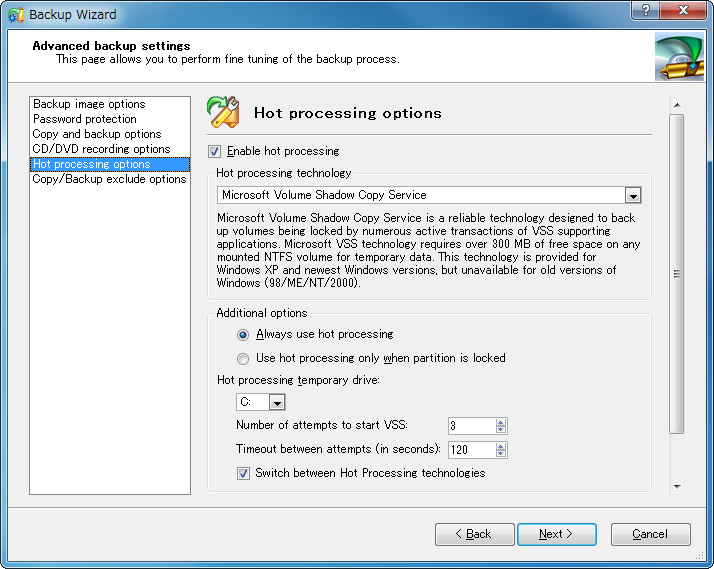Open Backup image options page

[89, 104]
